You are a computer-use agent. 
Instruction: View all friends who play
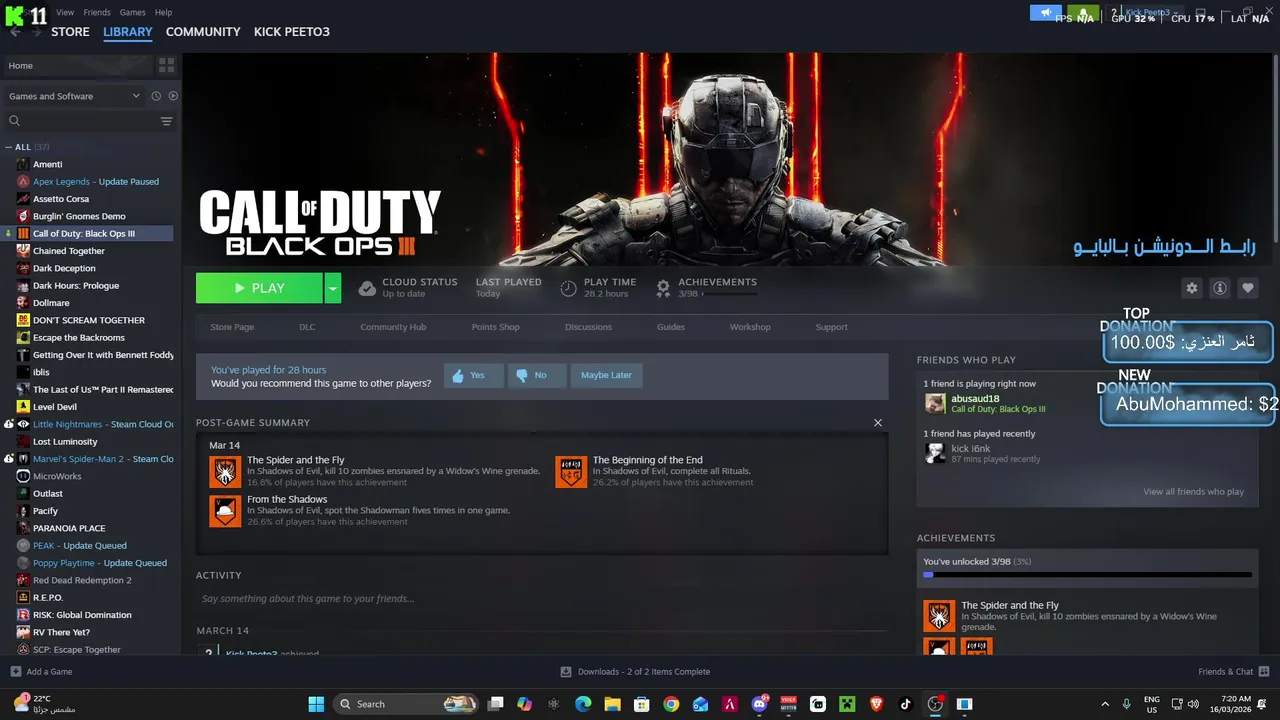[x=1193, y=492]
